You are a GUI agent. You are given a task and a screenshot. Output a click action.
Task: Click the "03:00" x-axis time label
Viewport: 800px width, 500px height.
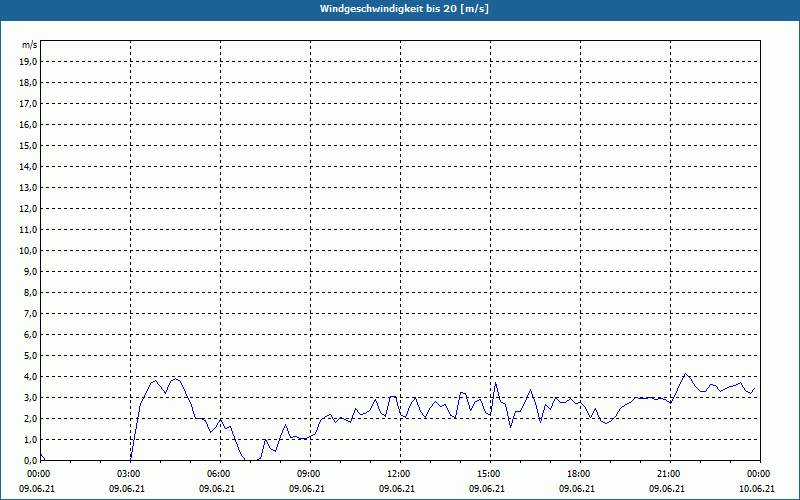129,474
